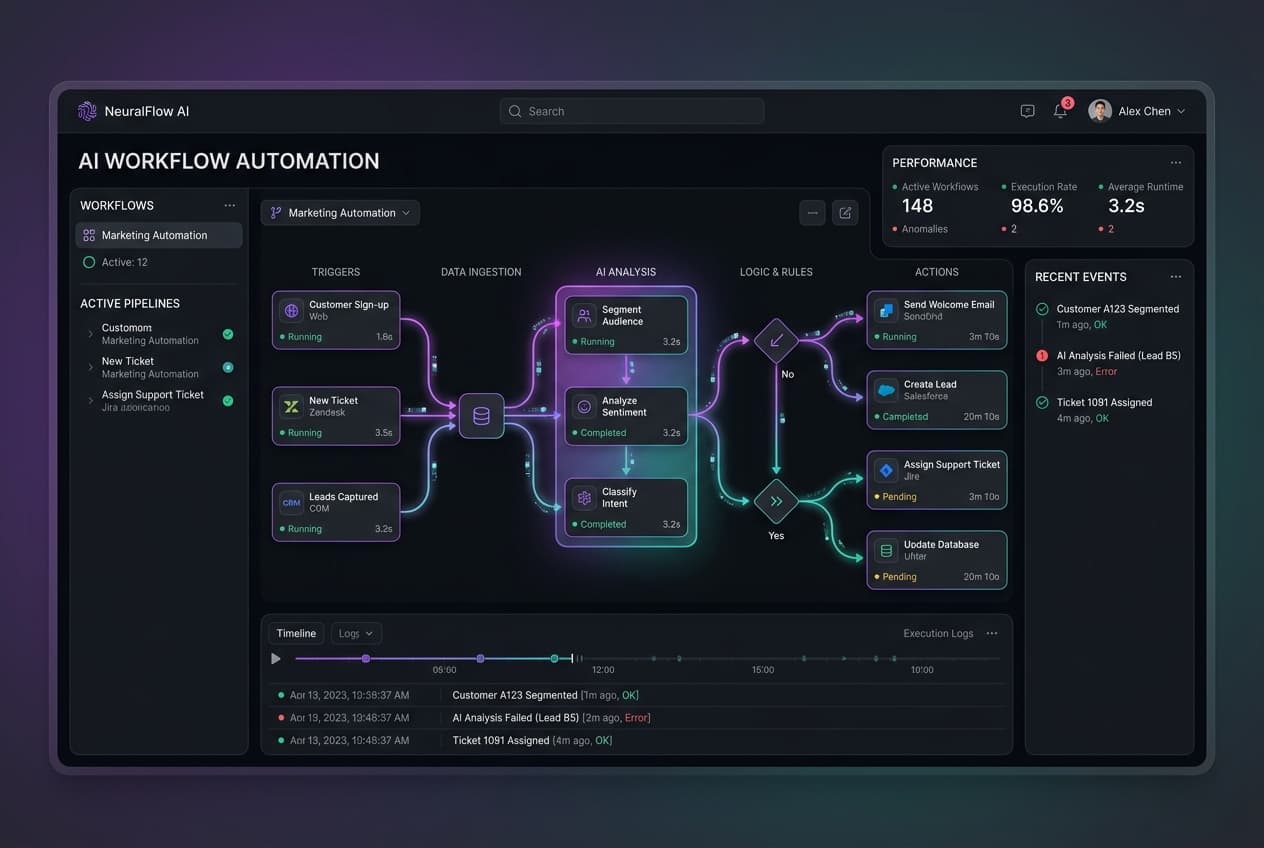Expand the New Ticket pipeline row chevron
1264x848 pixels.
coord(90,368)
